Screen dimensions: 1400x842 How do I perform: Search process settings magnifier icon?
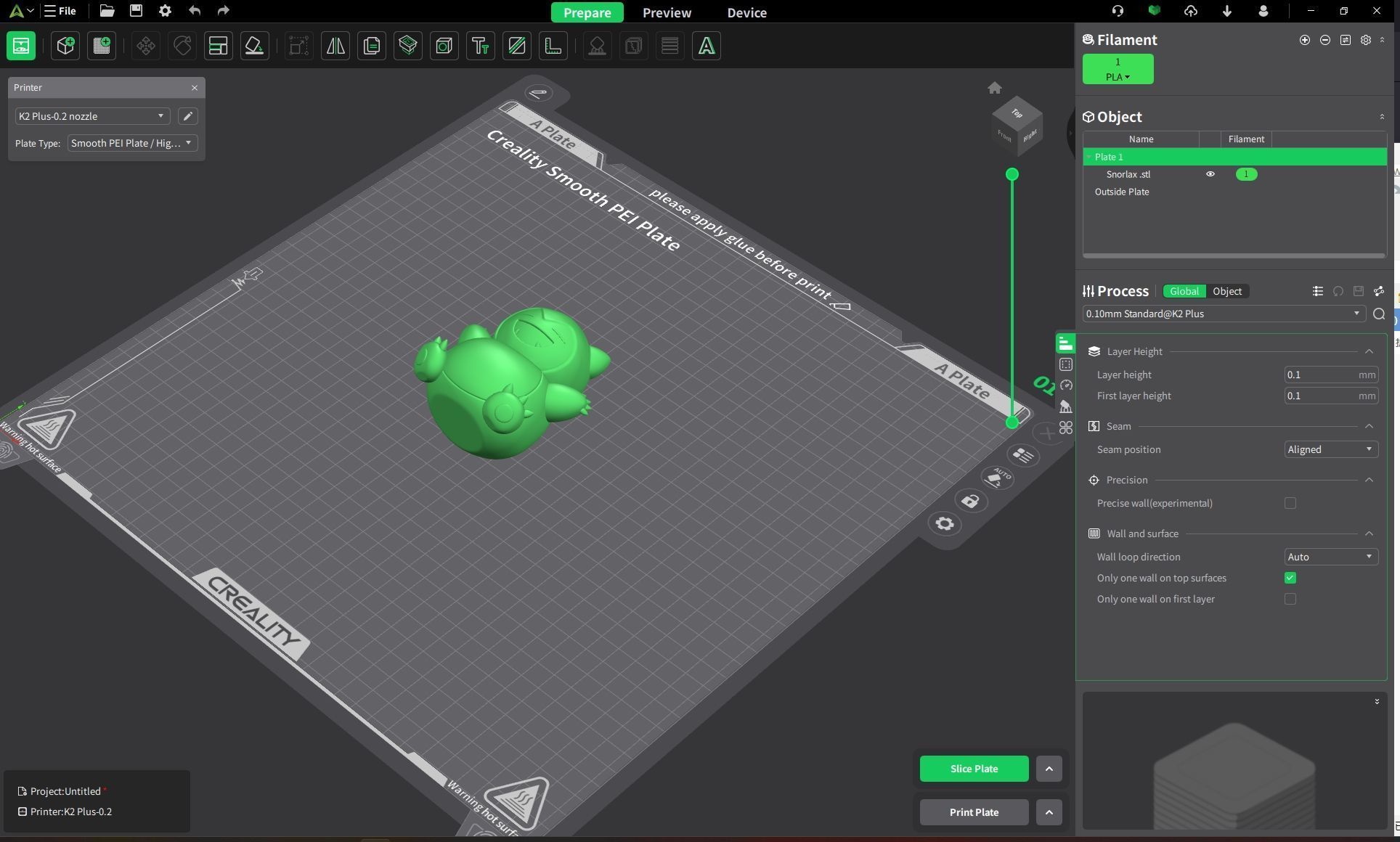click(x=1379, y=314)
